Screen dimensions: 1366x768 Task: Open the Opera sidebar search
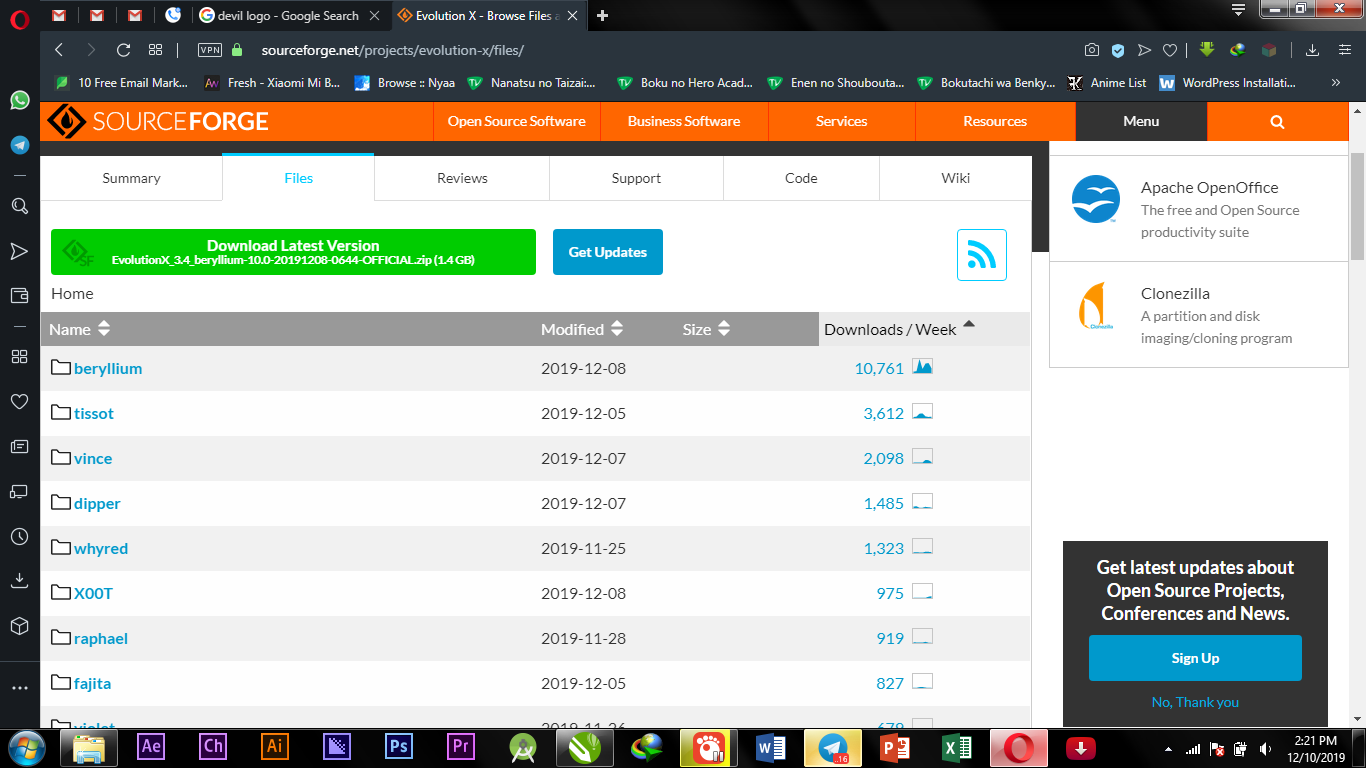(19, 206)
